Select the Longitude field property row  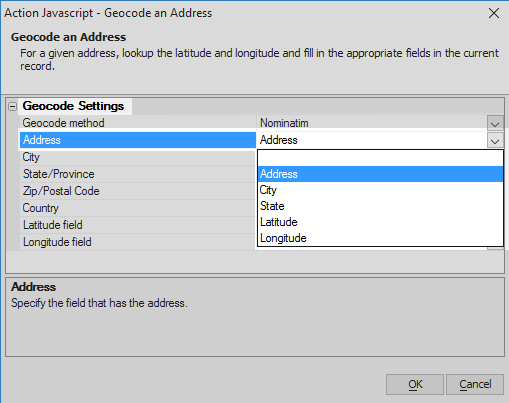(138, 242)
